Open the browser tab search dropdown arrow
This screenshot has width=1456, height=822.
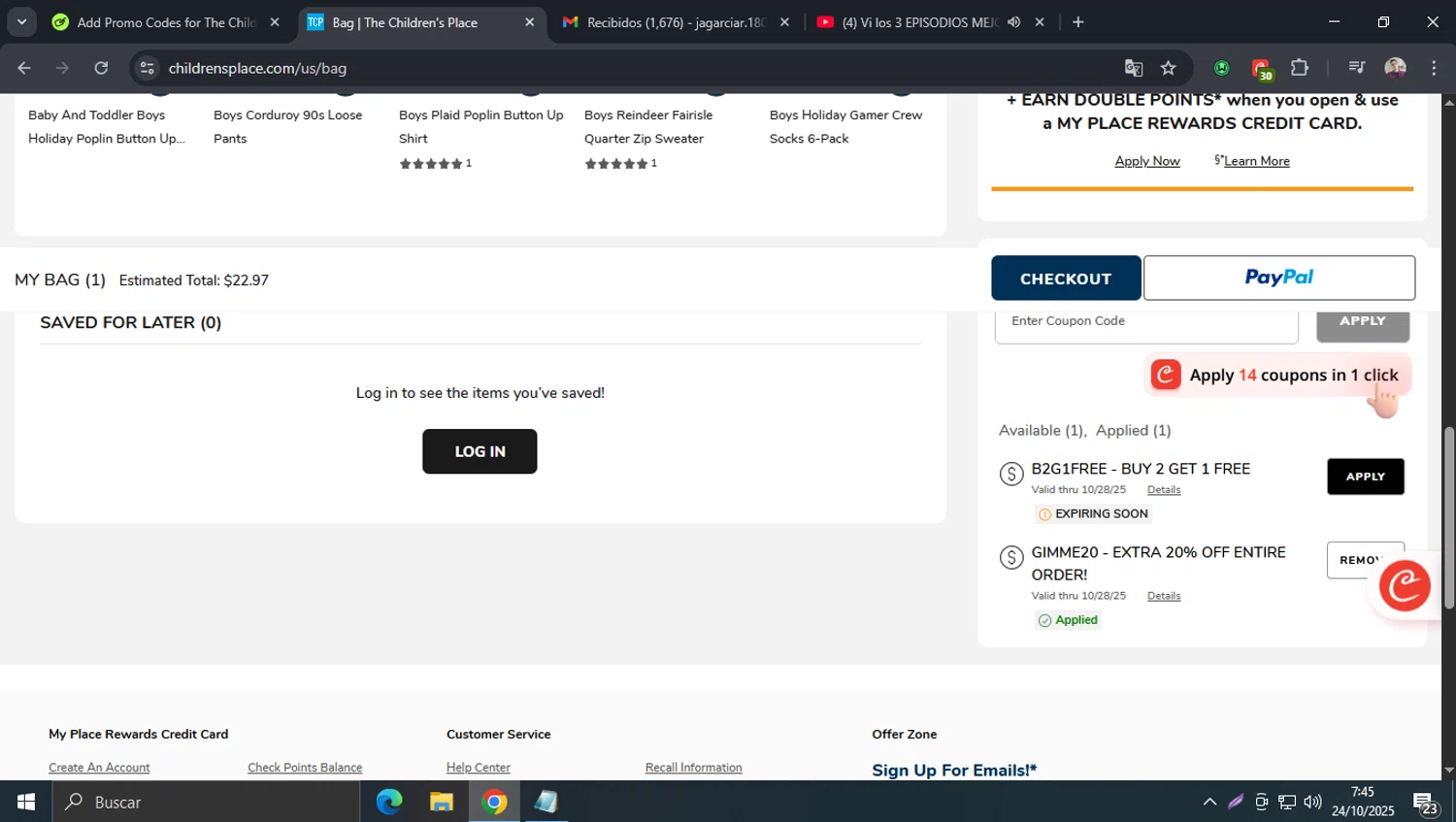21,21
